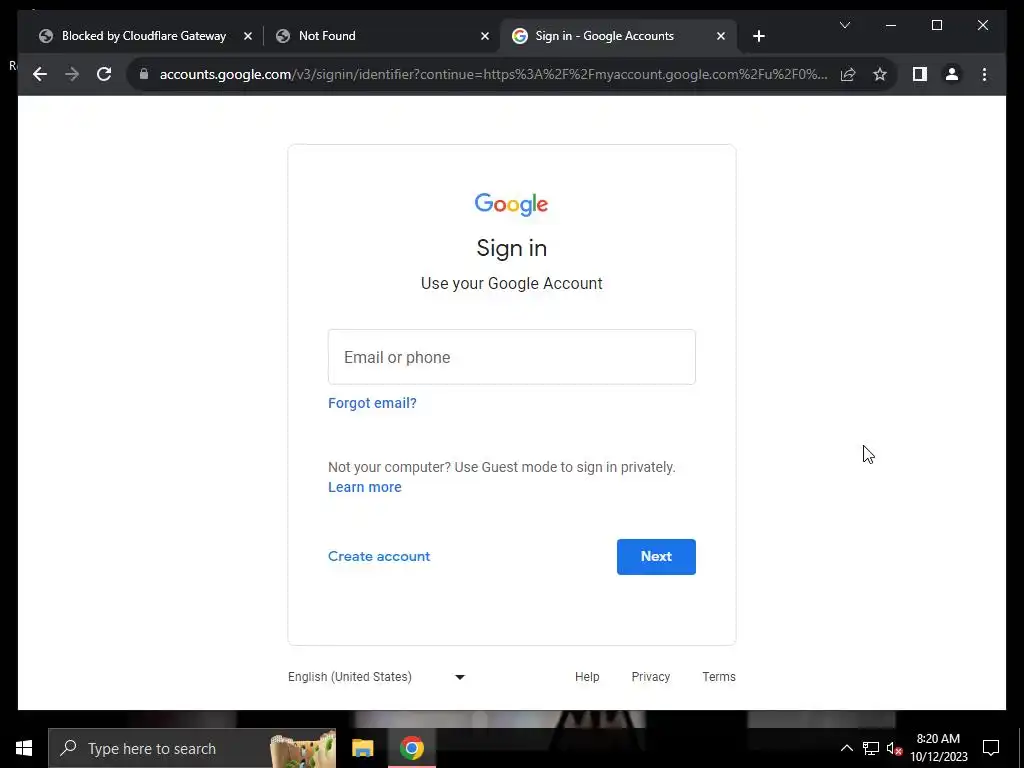Bookmark this page with the star icon
1024x768 pixels.
coord(880,74)
